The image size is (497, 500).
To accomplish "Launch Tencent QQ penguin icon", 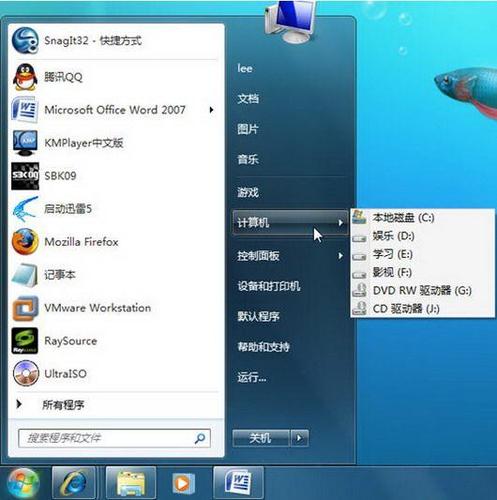I will coord(25,77).
